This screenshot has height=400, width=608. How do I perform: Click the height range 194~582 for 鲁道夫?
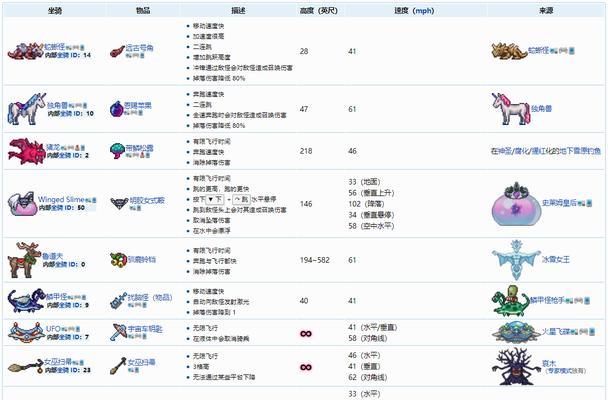314,260
